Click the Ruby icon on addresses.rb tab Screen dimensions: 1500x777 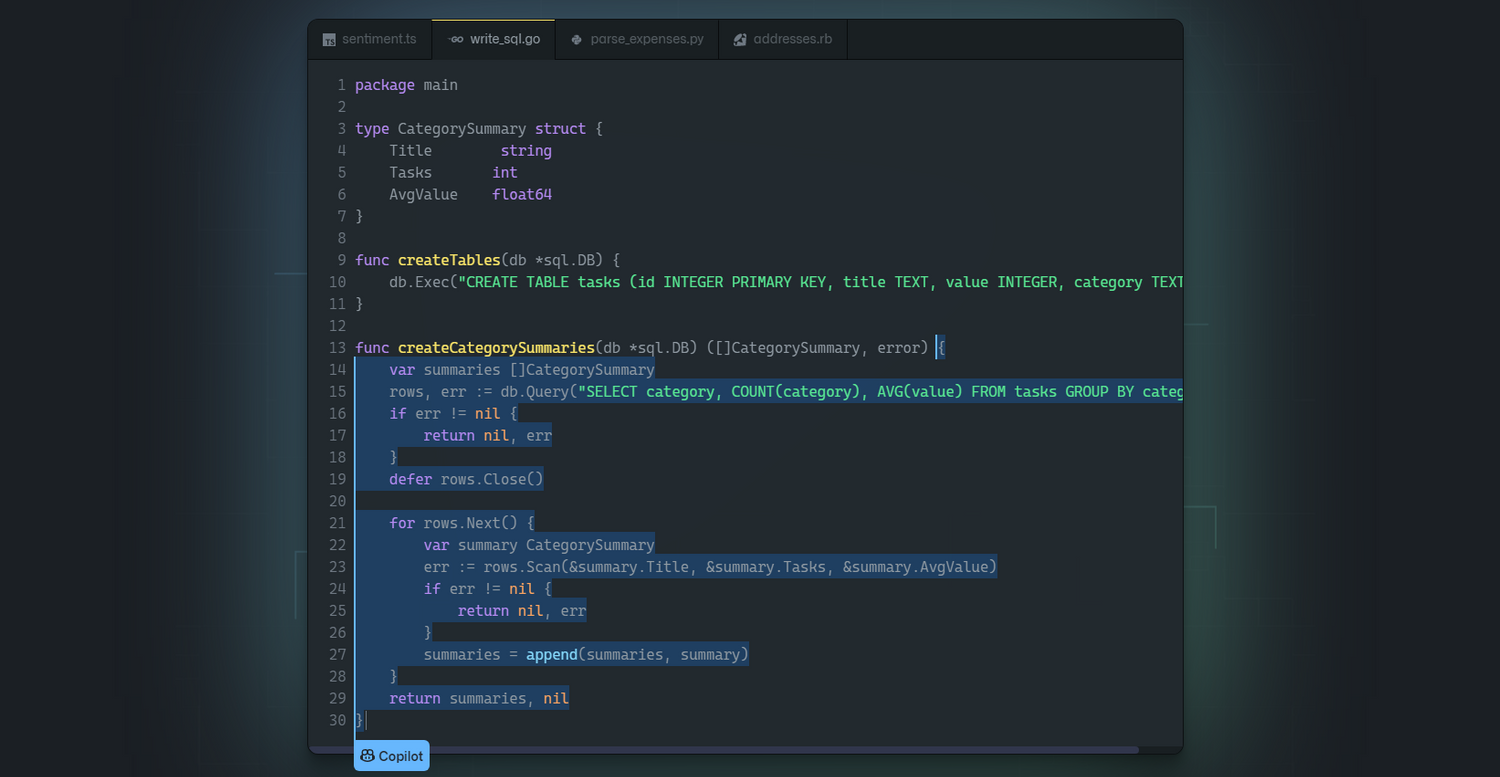[740, 40]
